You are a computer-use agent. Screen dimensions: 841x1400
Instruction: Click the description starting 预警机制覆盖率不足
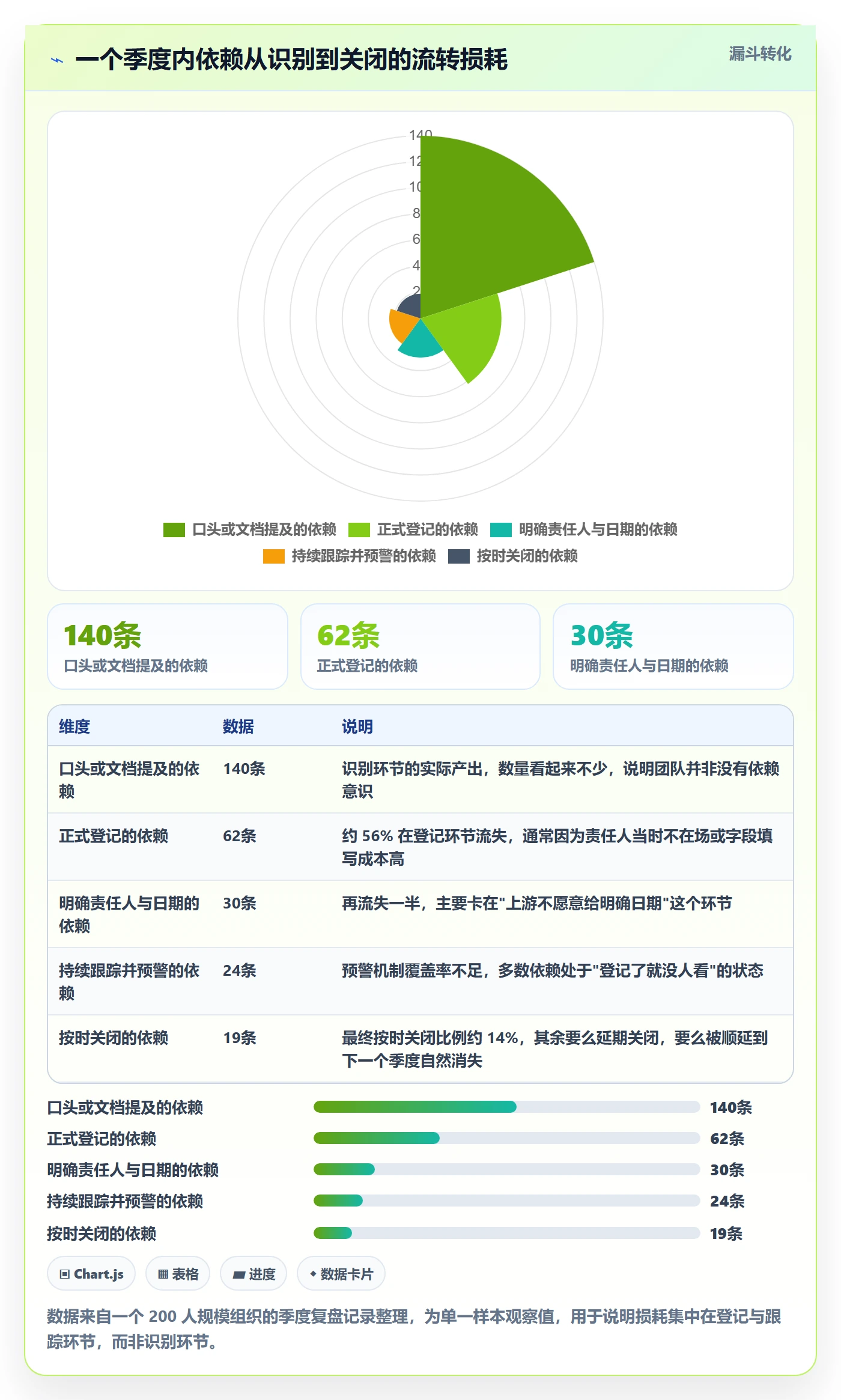pyautogui.click(x=553, y=970)
